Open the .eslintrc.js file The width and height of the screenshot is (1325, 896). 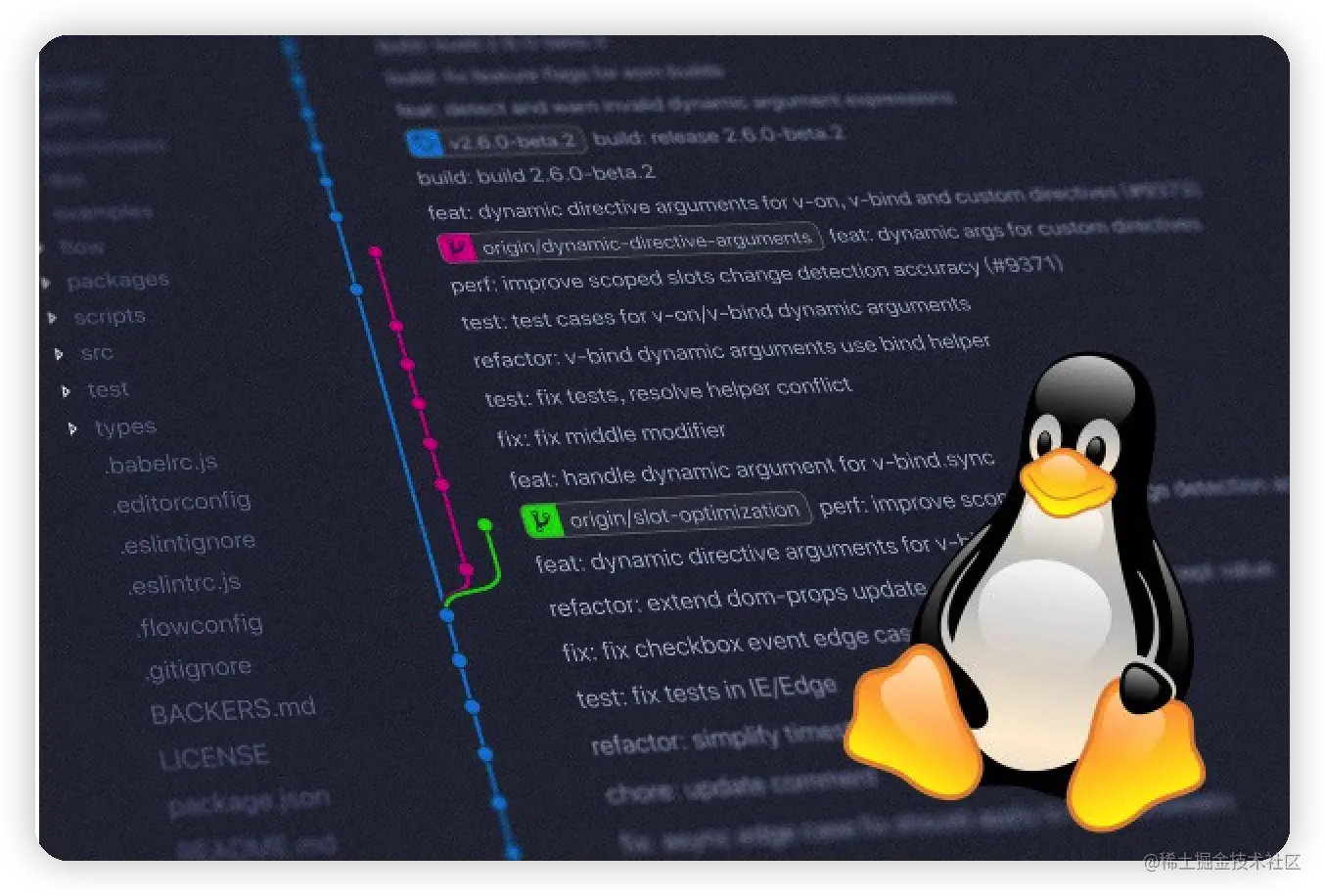point(185,584)
